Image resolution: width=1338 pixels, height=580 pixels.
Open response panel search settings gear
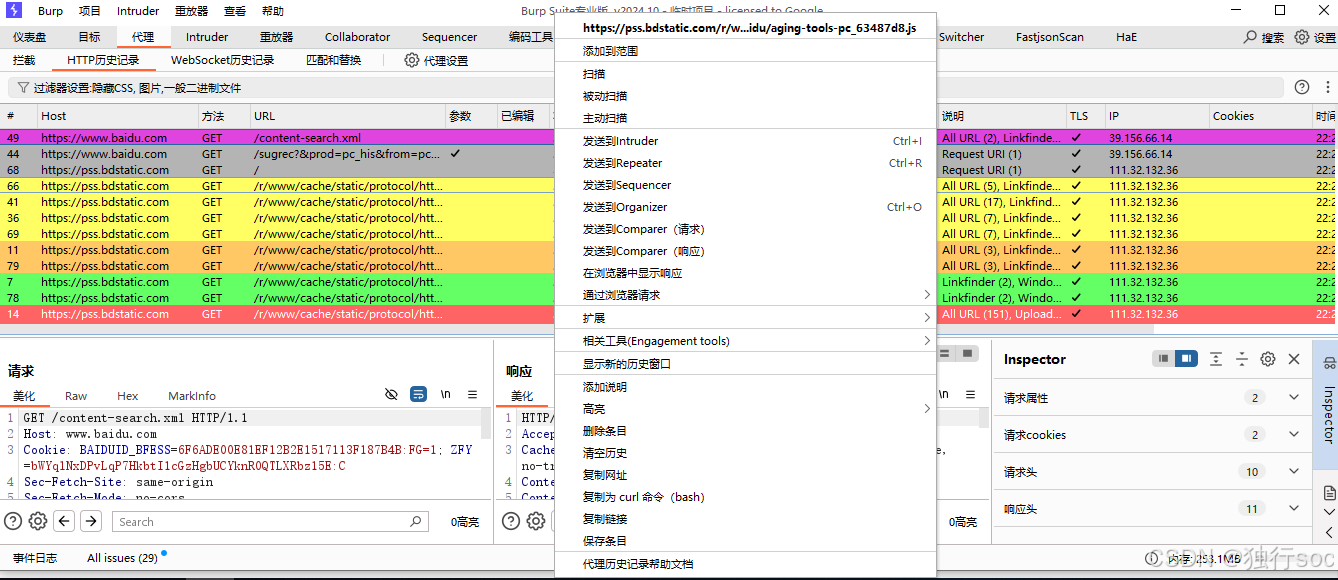pos(536,521)
